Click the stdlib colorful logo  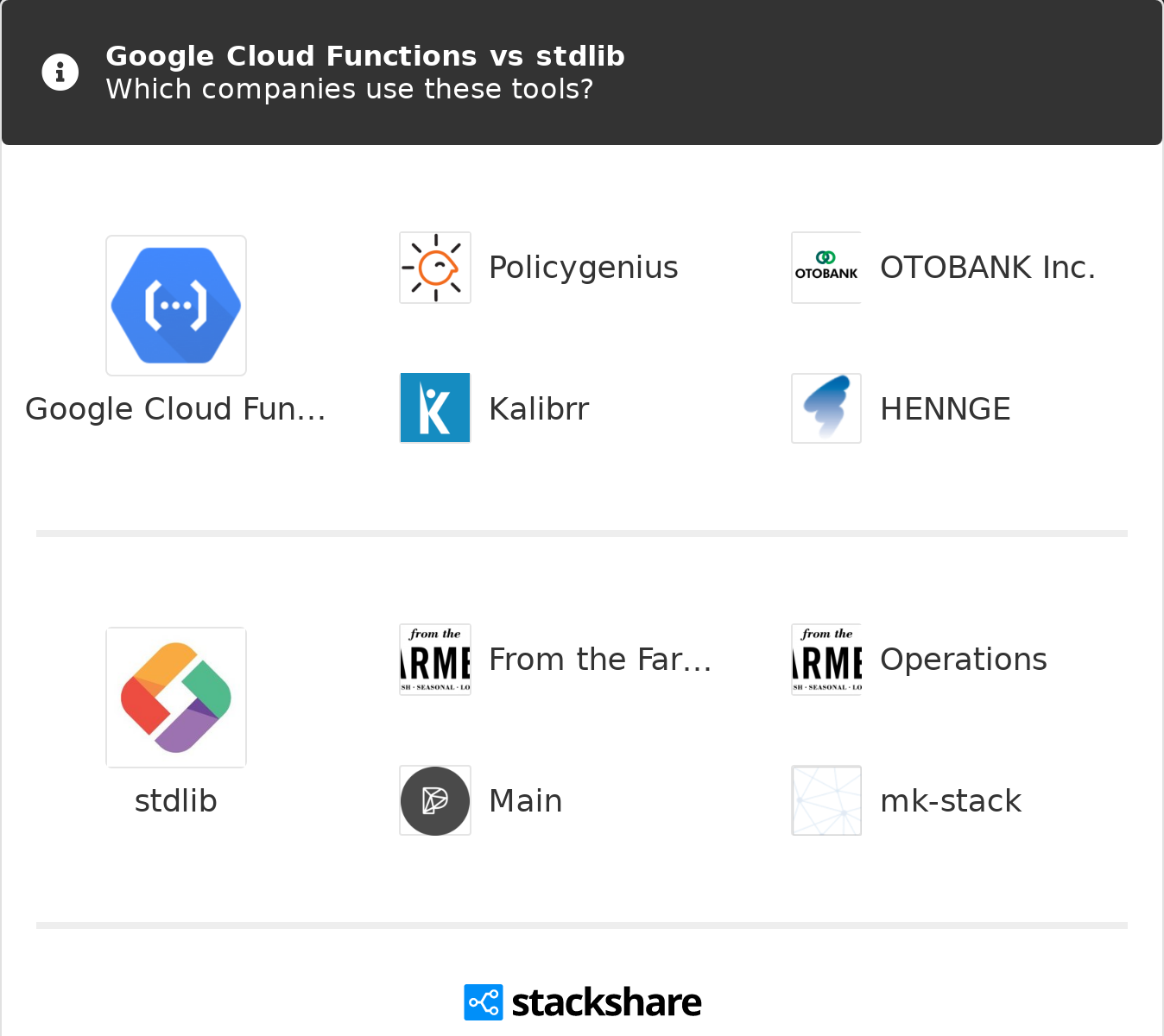(176, 698)
